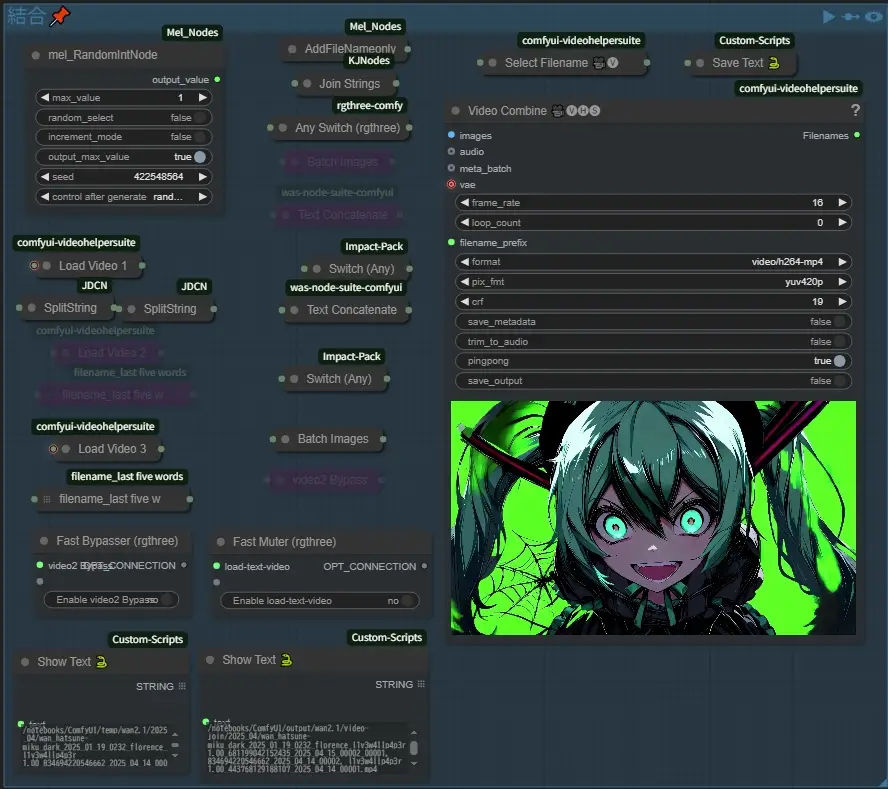Click the audio input port
Screen dimensions: 888x789
point(451,151)
